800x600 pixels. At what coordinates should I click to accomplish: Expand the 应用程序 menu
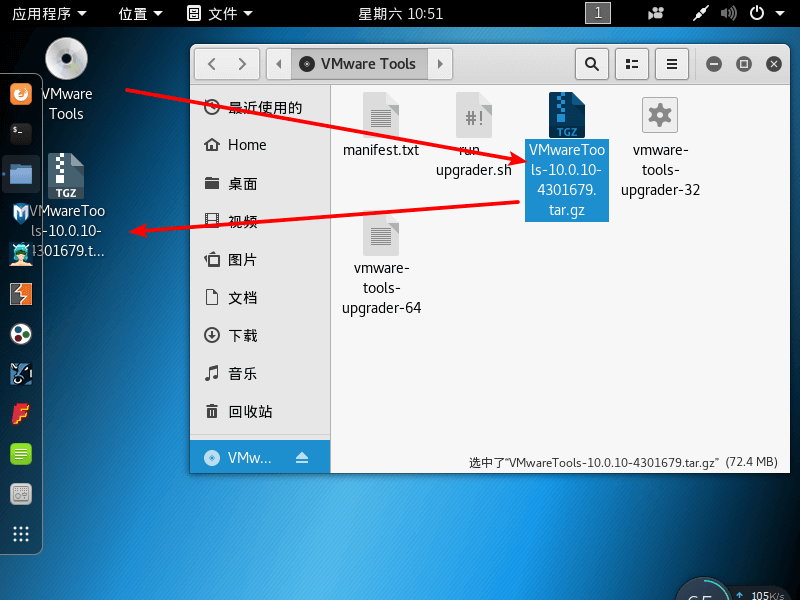(x=49, y=14)
